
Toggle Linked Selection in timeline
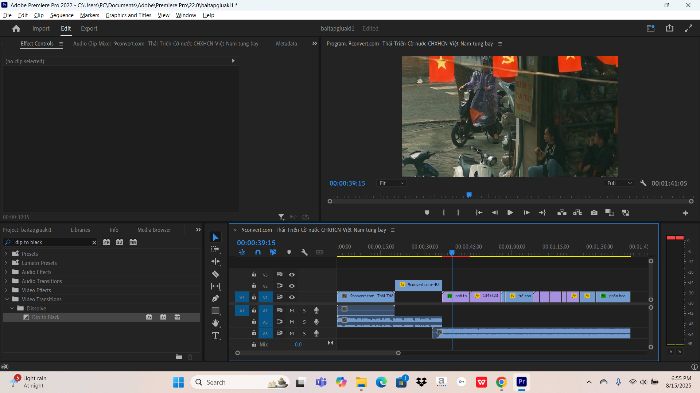(x=273, y=252)
